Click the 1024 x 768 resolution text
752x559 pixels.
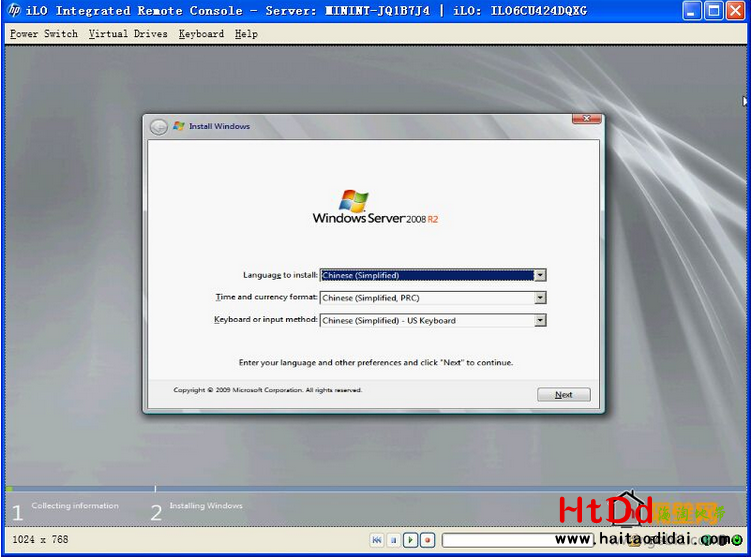pyautogui.click(x=40, y=539)
